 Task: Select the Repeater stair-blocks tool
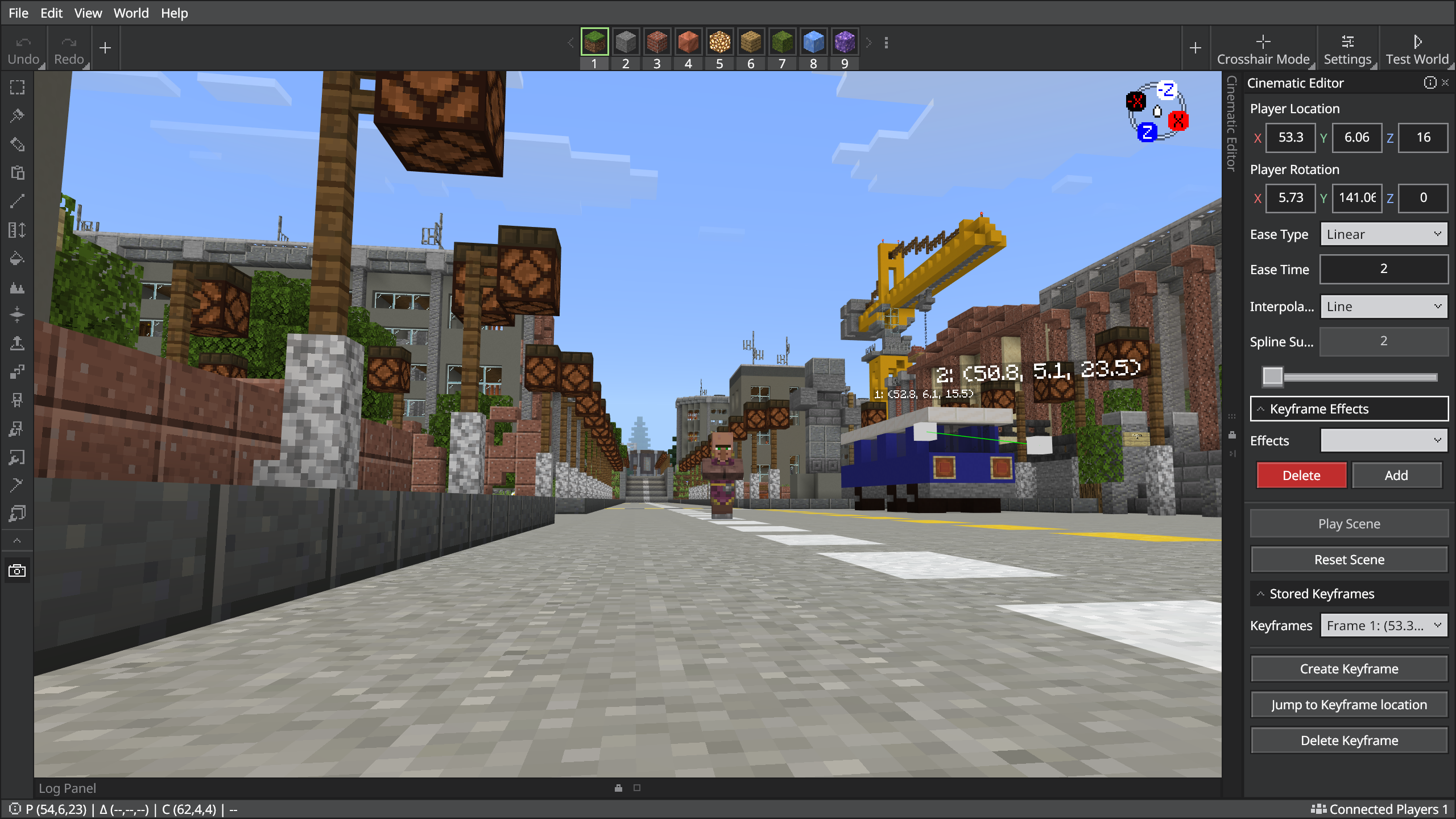(x=17, y=371)
